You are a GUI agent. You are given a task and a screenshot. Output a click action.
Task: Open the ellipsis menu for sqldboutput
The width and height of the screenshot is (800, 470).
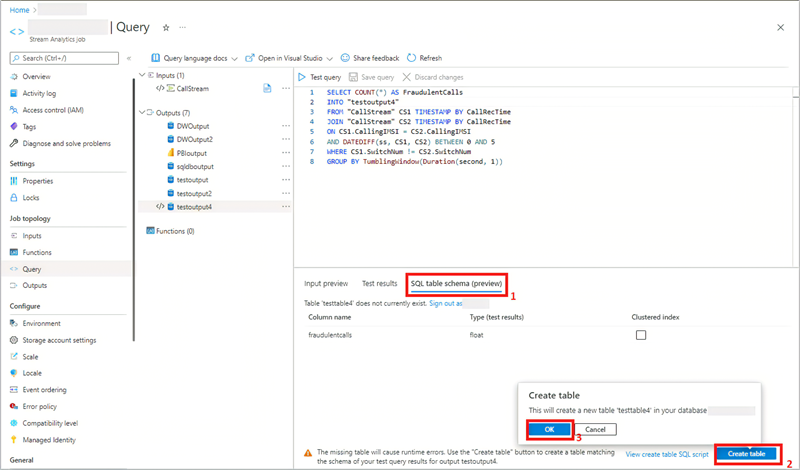point(286,166)
